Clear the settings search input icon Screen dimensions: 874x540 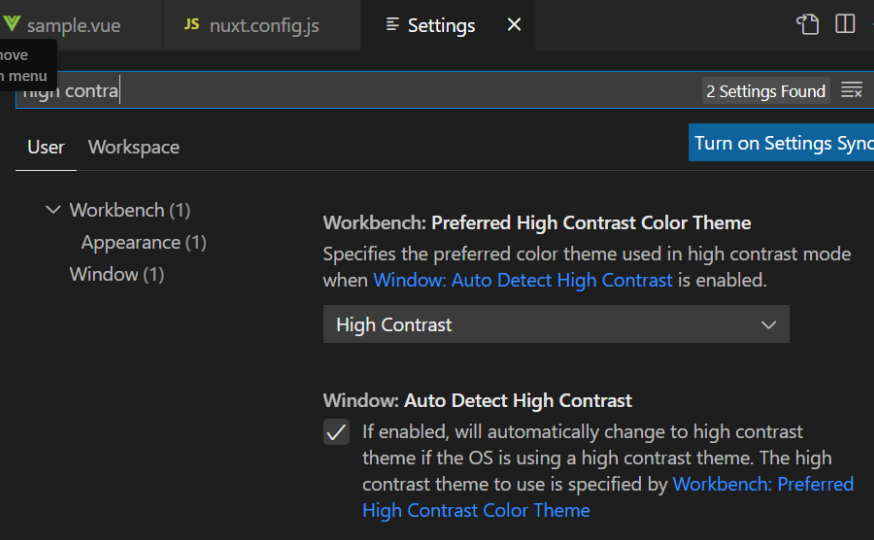[x=851, y=91]
